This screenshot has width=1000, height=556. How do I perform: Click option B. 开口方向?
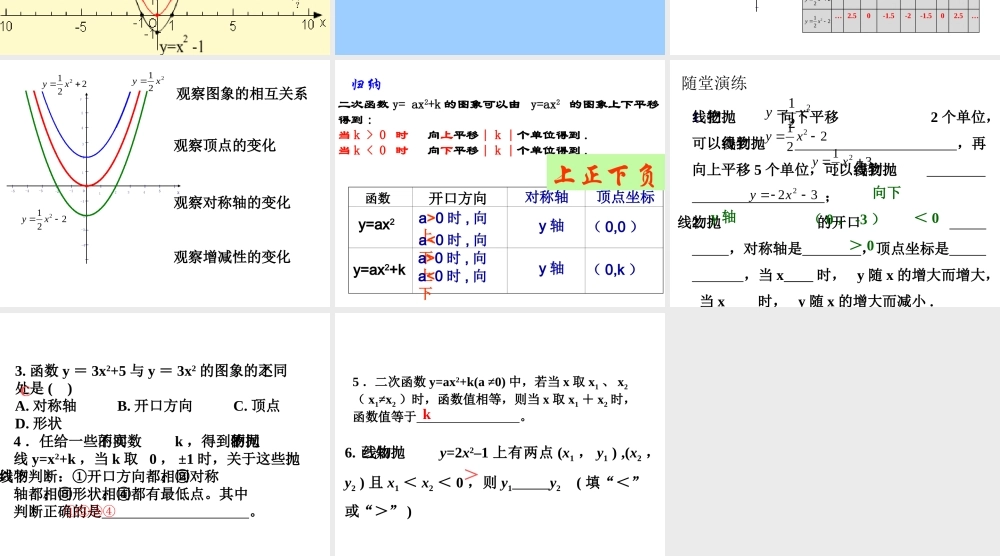pyautogui.click(x=154, y=406)
